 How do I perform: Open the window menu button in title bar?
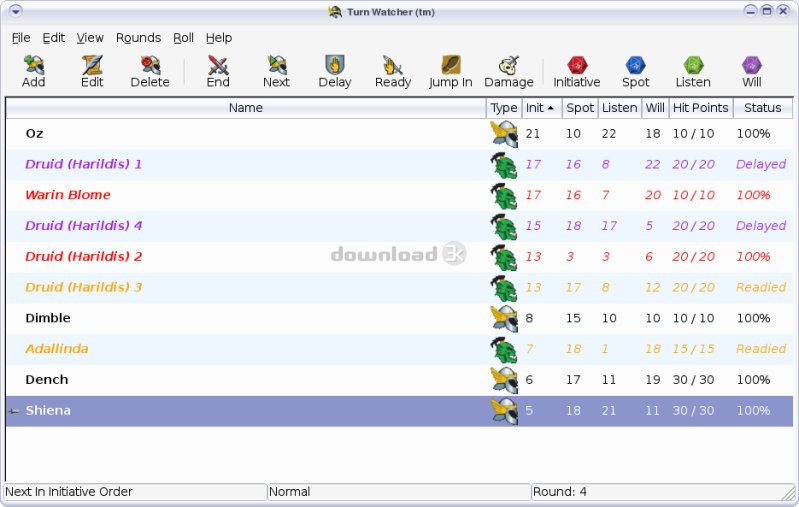[16, 11]
